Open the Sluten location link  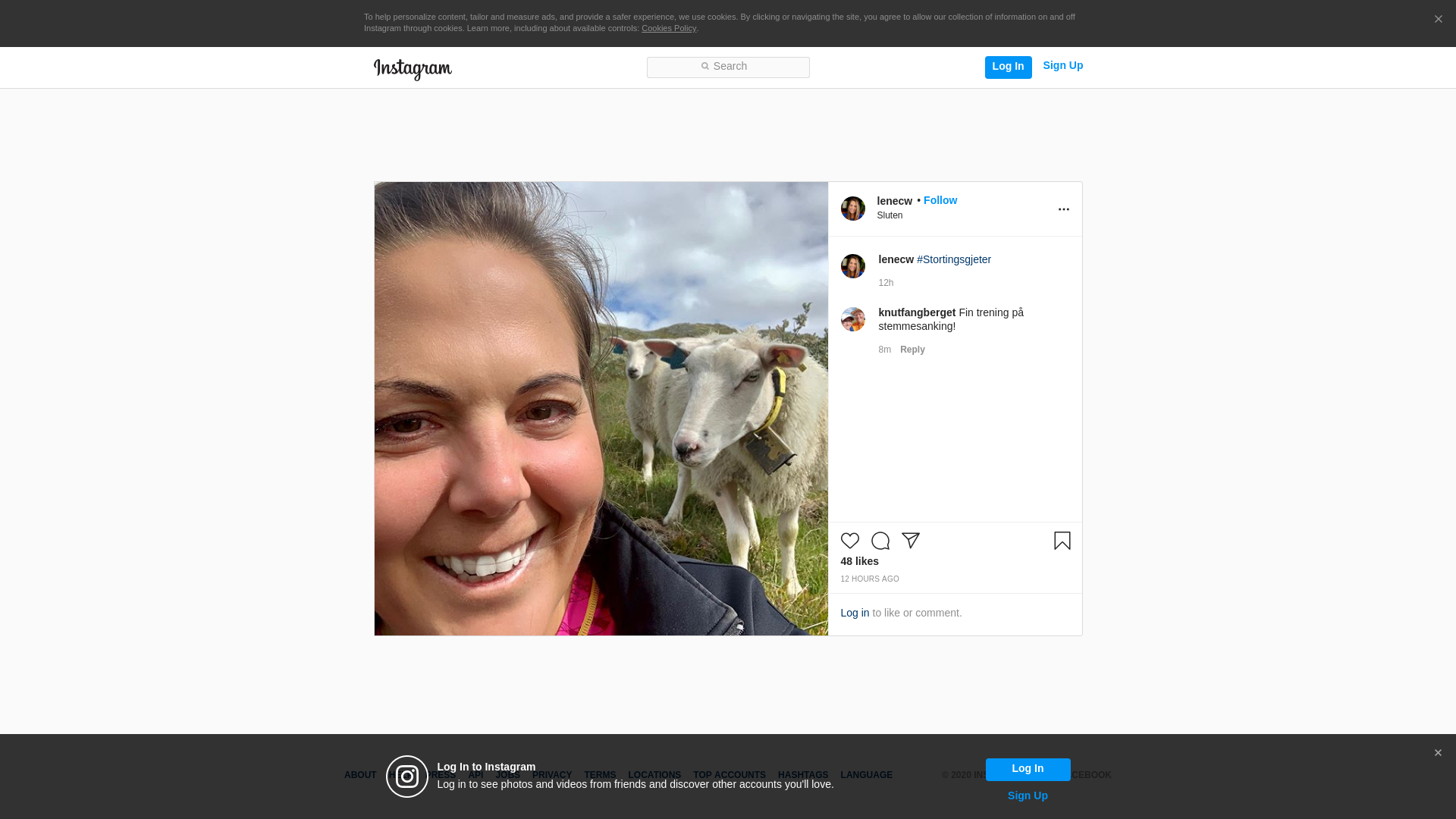[890, 215]
